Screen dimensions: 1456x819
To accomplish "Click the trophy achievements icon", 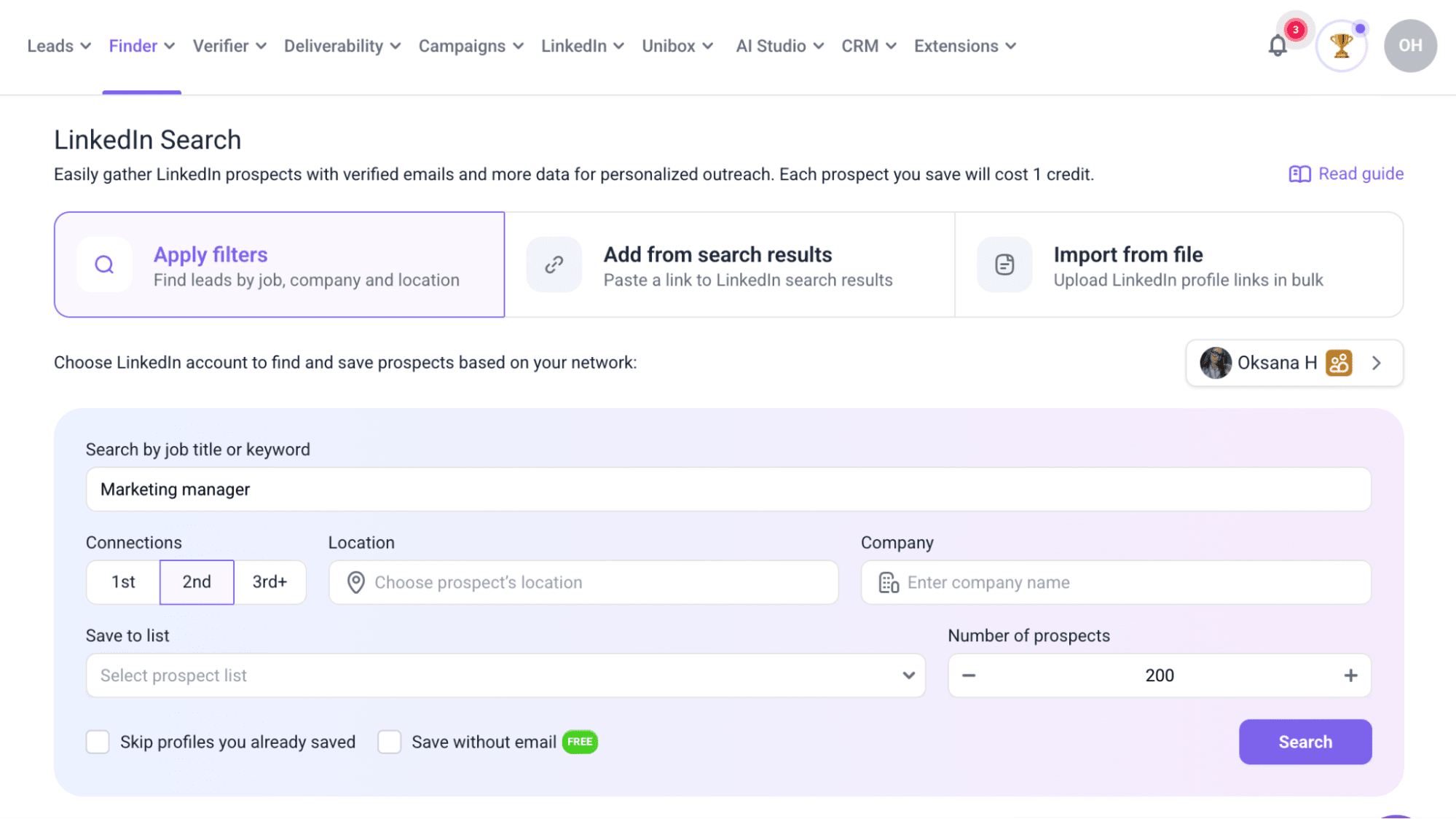I will [x=1341, y=46].
